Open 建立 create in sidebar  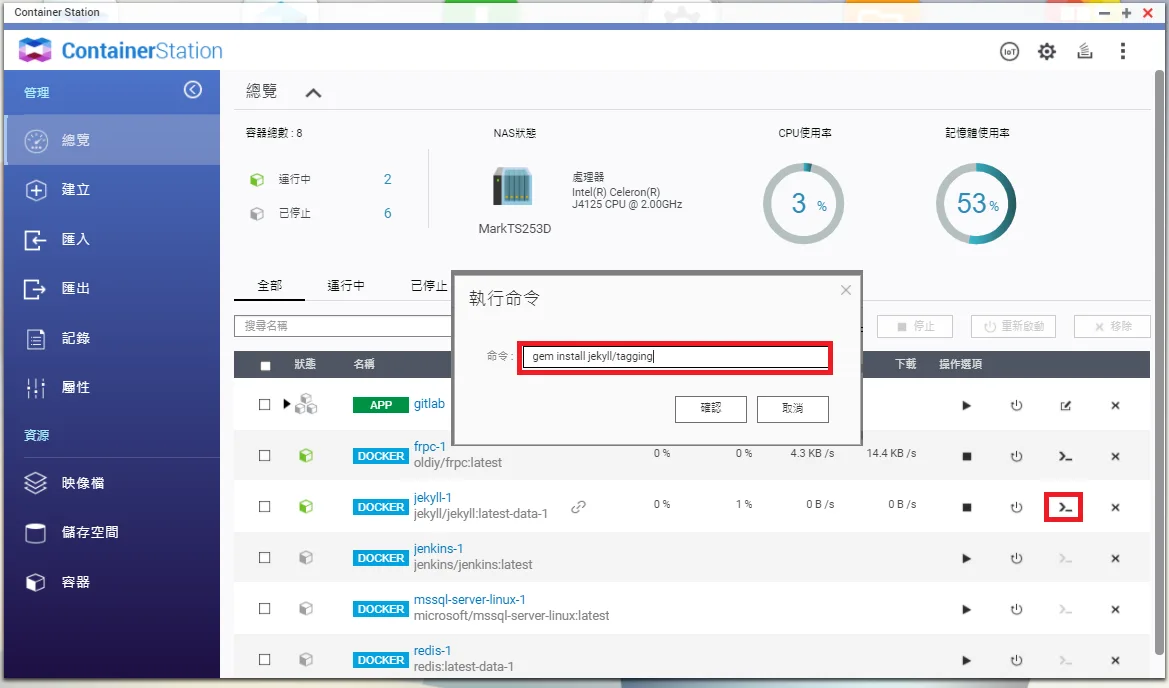(x=112, y=189)
